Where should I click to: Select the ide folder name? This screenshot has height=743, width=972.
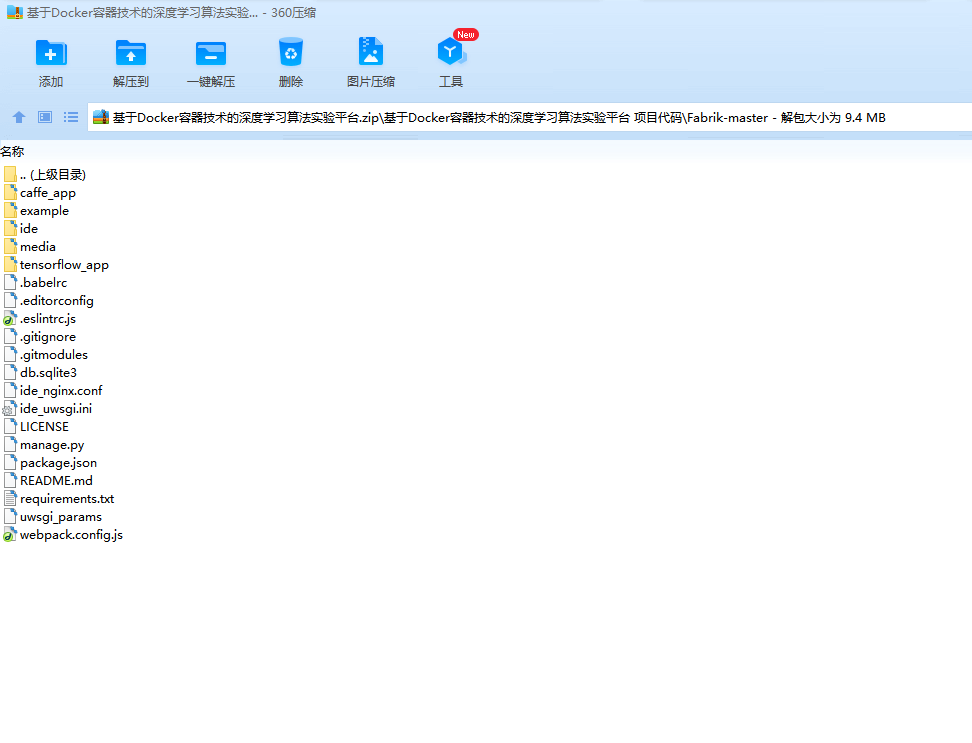pos(29,228)
